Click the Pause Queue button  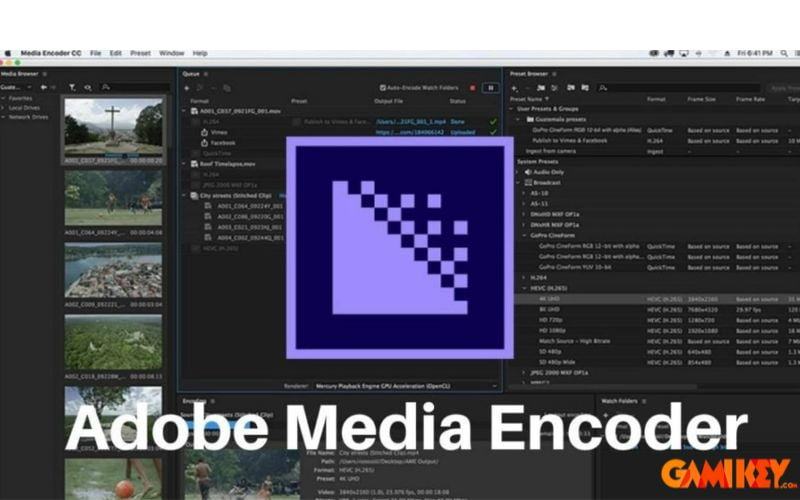click(490, 88)
